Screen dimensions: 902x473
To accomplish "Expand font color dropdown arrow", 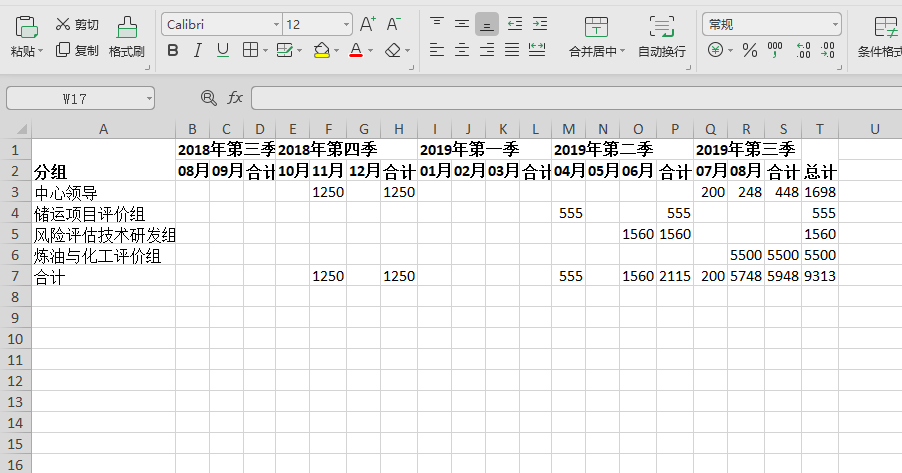I will click(370, 51).
